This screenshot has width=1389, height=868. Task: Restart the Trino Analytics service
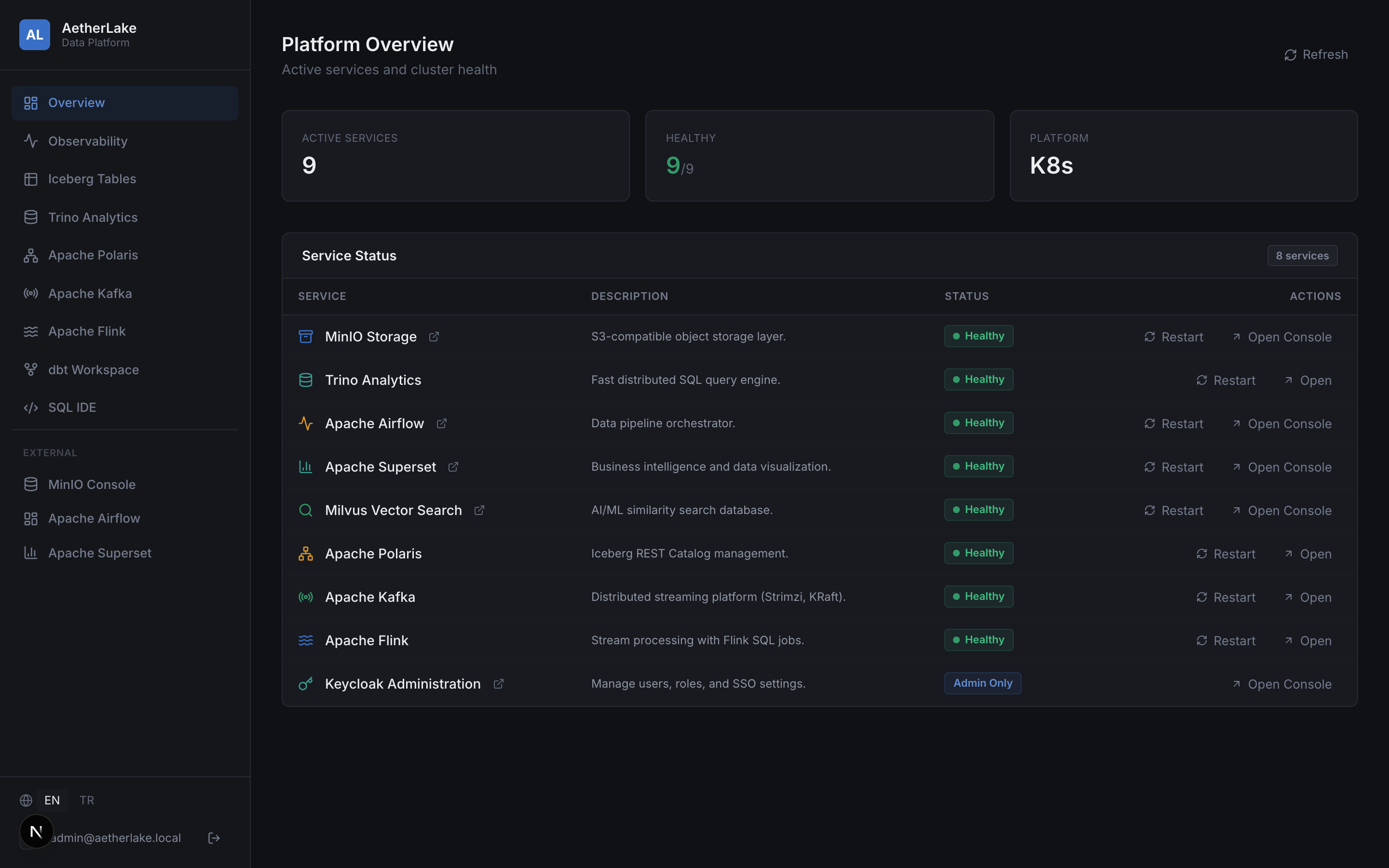(1226, 380)
